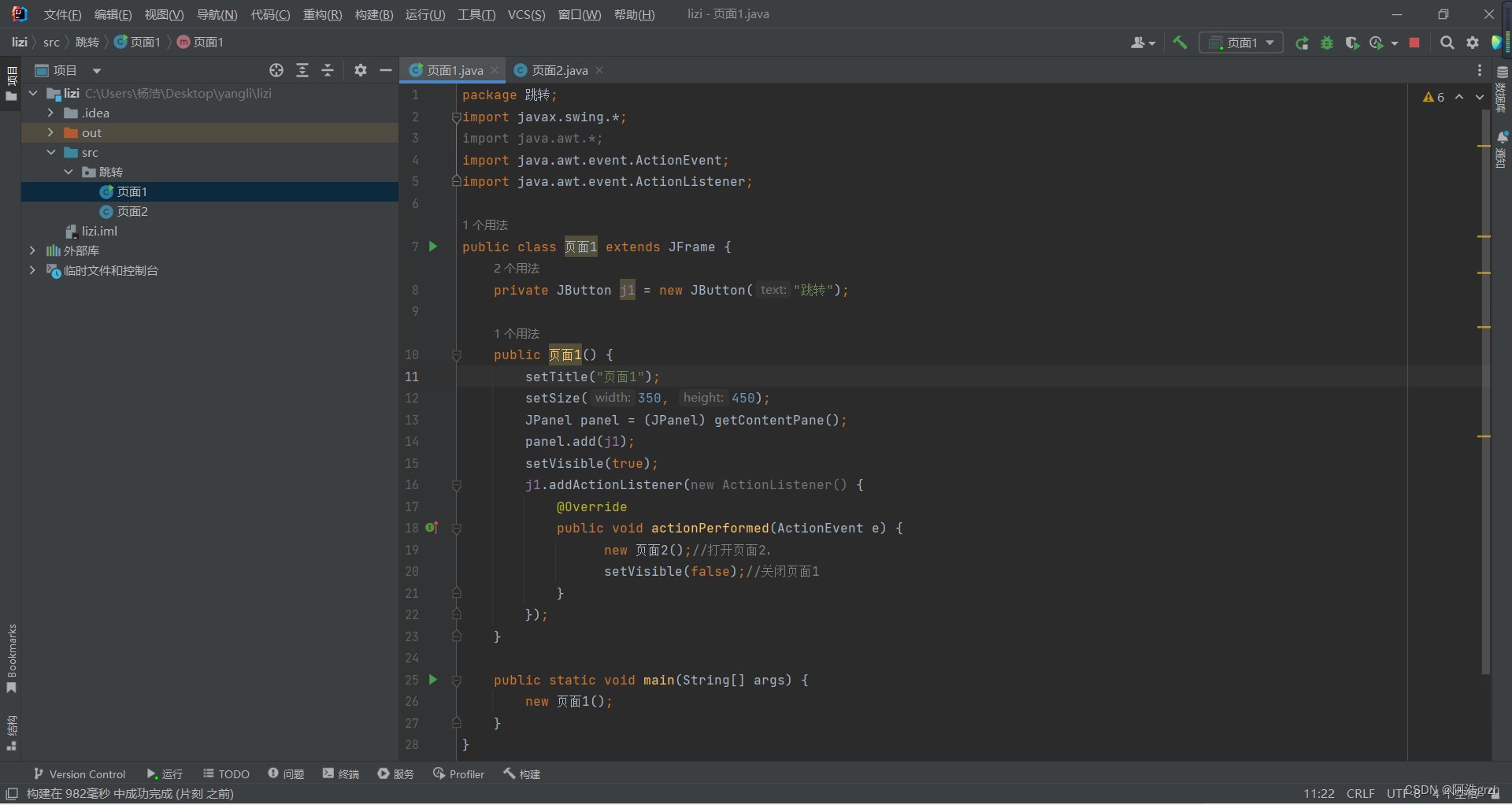Viewport: 1512px width, 805px height.
Task: Collapse all in project panel
Action: 328,70
